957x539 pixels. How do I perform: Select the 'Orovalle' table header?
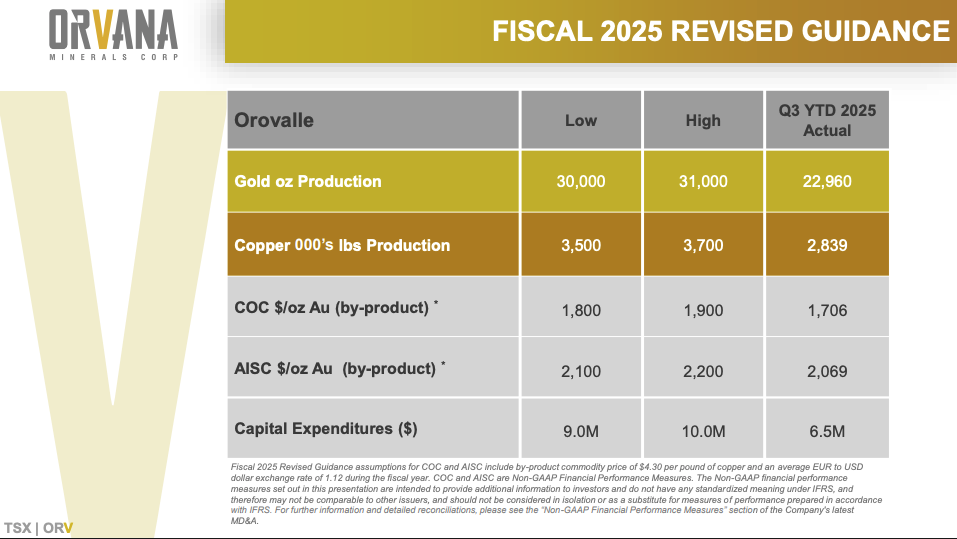[274, 120]
